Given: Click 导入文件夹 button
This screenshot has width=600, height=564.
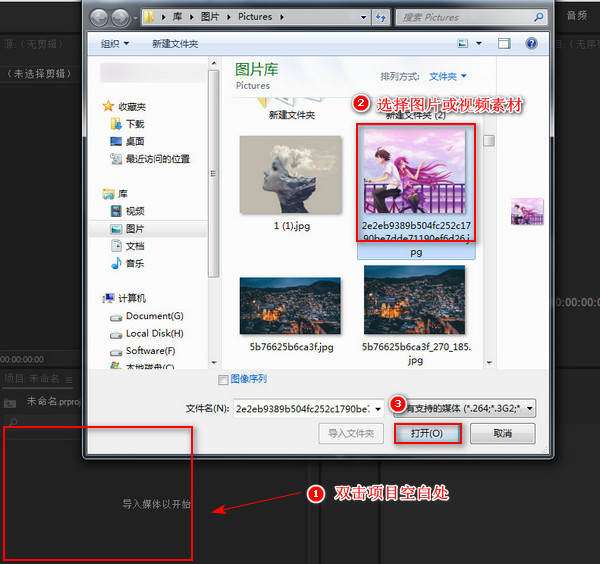Looking at the screenshot, I should [351, 434].
